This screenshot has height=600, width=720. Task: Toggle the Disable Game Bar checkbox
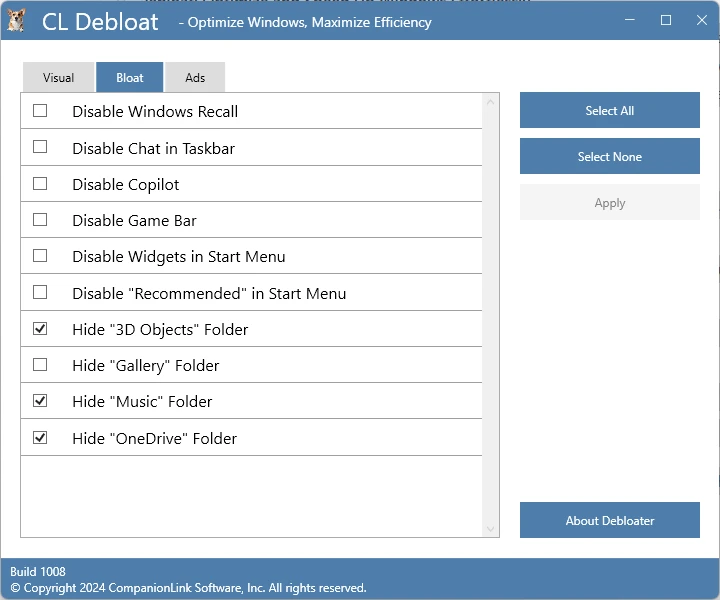(40, 220)
